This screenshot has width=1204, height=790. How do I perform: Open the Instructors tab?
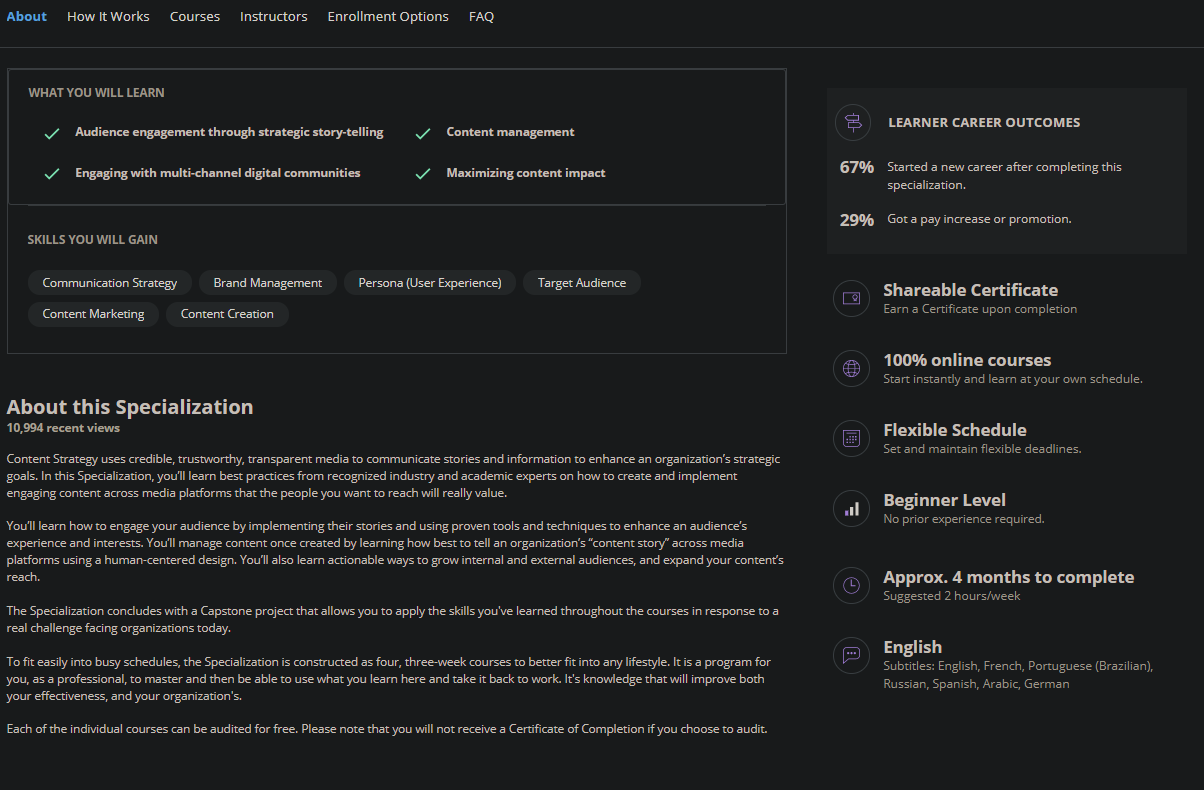pos(274,16)
